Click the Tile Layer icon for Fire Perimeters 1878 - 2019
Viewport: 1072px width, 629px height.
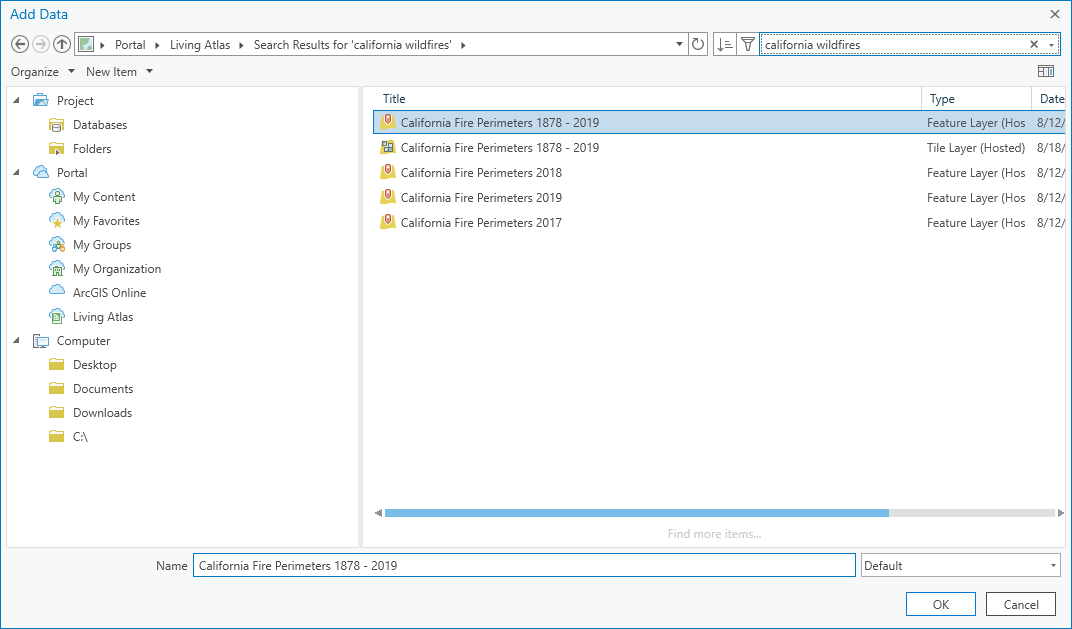[x=388, y=147]
